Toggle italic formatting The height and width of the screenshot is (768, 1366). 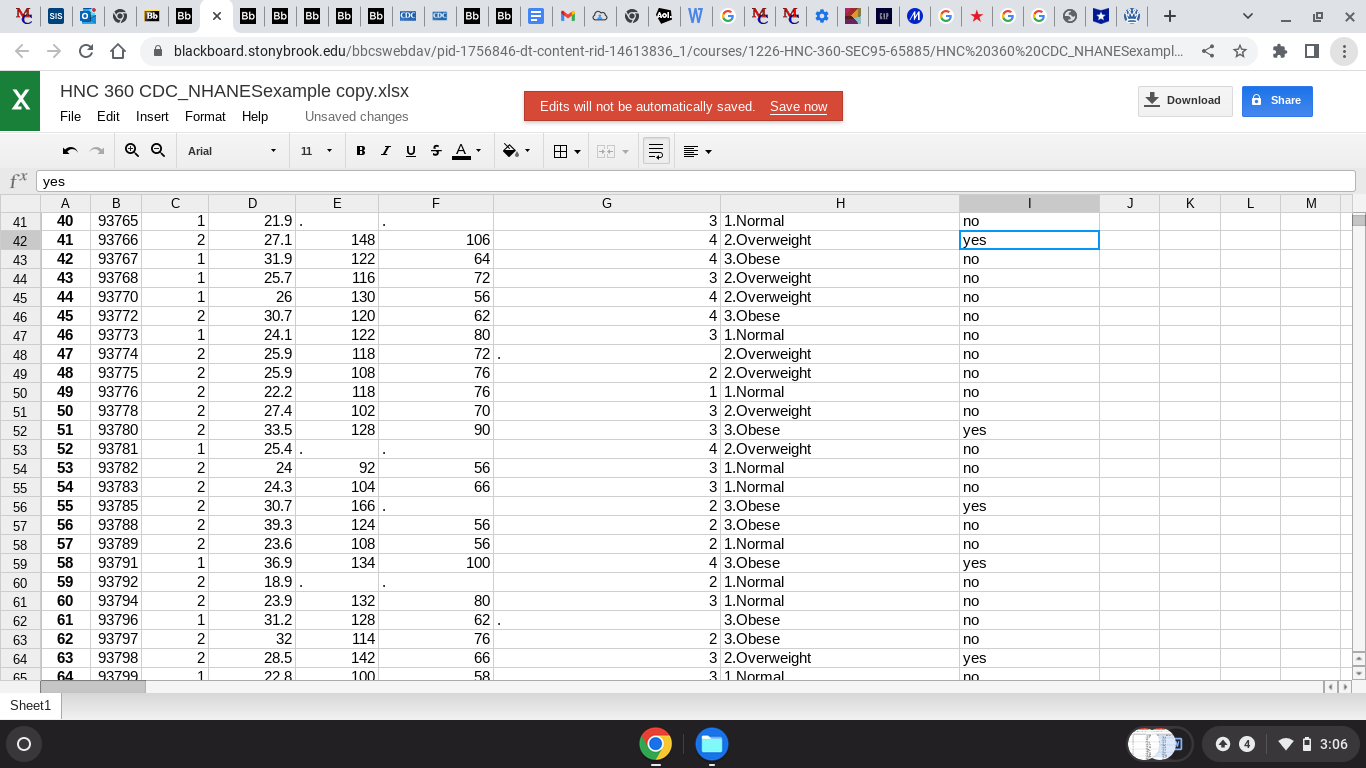point(386,151)
